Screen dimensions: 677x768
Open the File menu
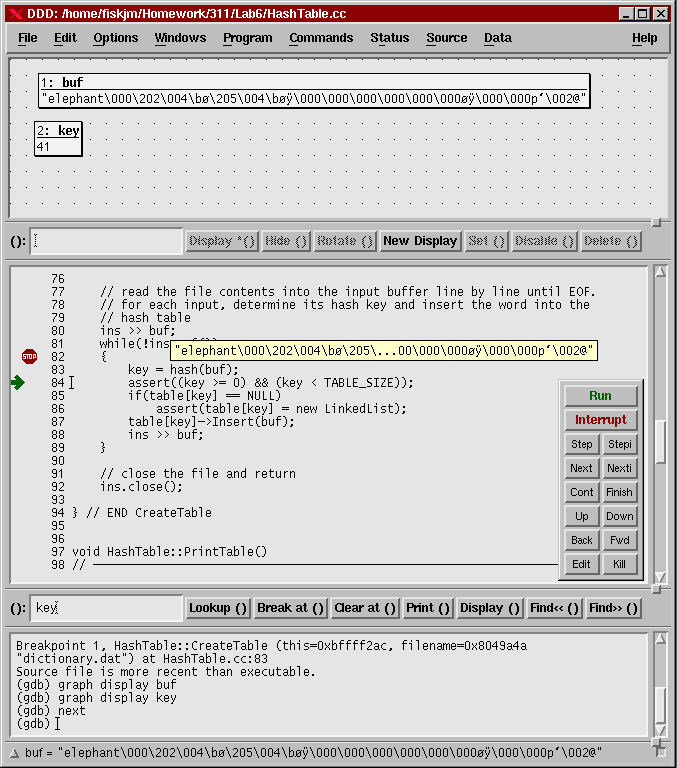pyautogui.click(x=28, y=38)
